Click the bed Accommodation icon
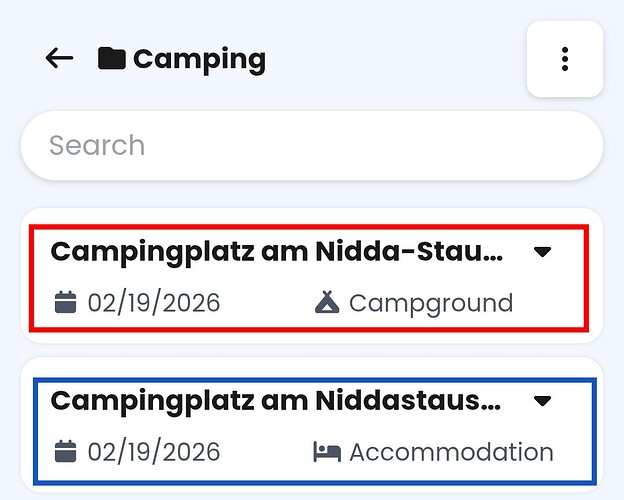The image size is (624, 500). [326, 452]
